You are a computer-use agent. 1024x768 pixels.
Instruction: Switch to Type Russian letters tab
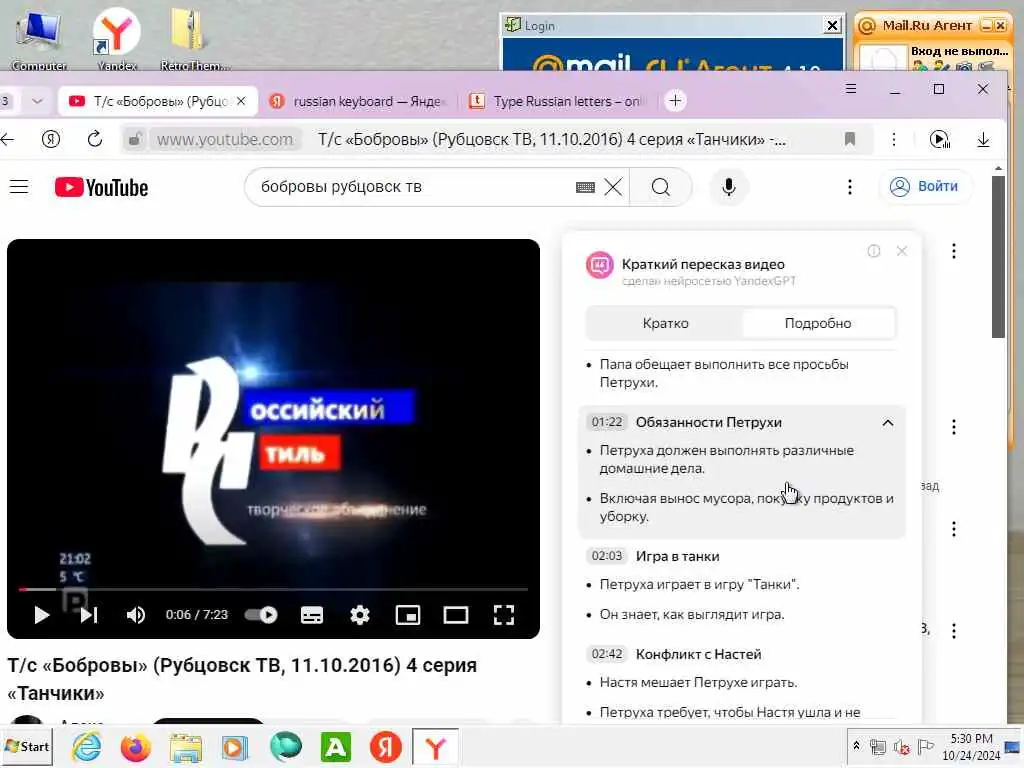[556, 101]
